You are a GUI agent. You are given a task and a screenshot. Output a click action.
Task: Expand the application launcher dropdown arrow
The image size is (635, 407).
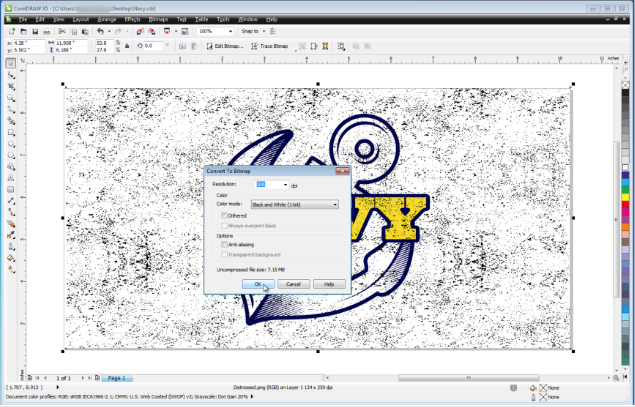(175, 31)
